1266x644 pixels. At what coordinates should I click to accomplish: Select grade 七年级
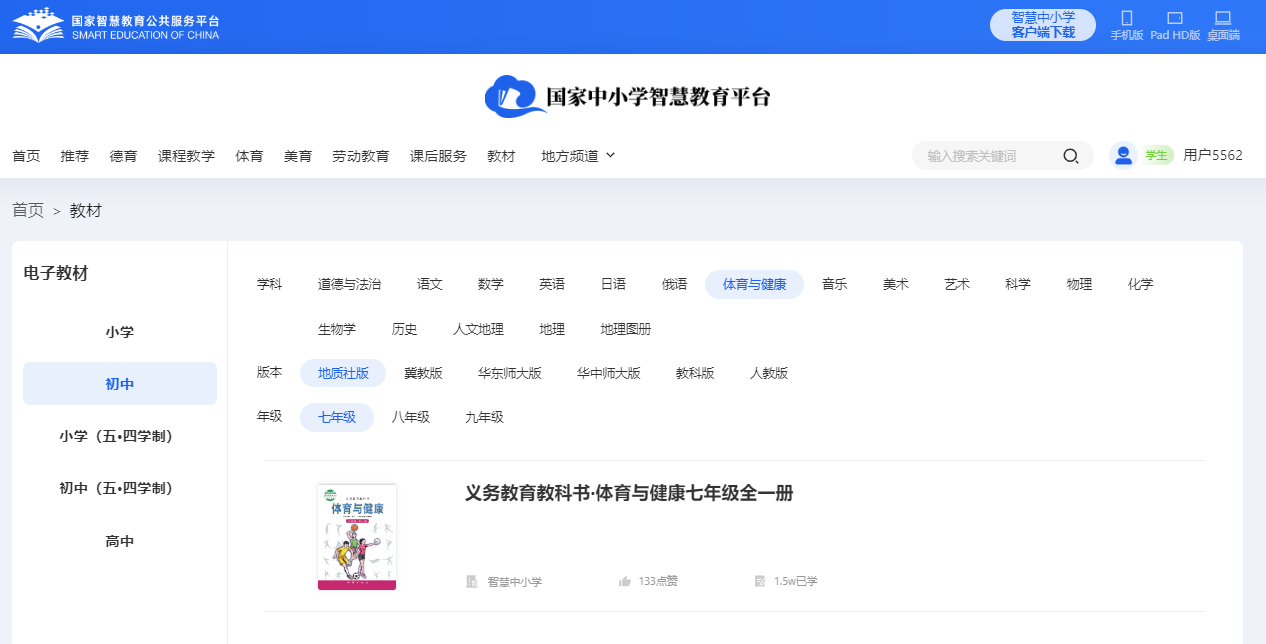pos(337,417)
